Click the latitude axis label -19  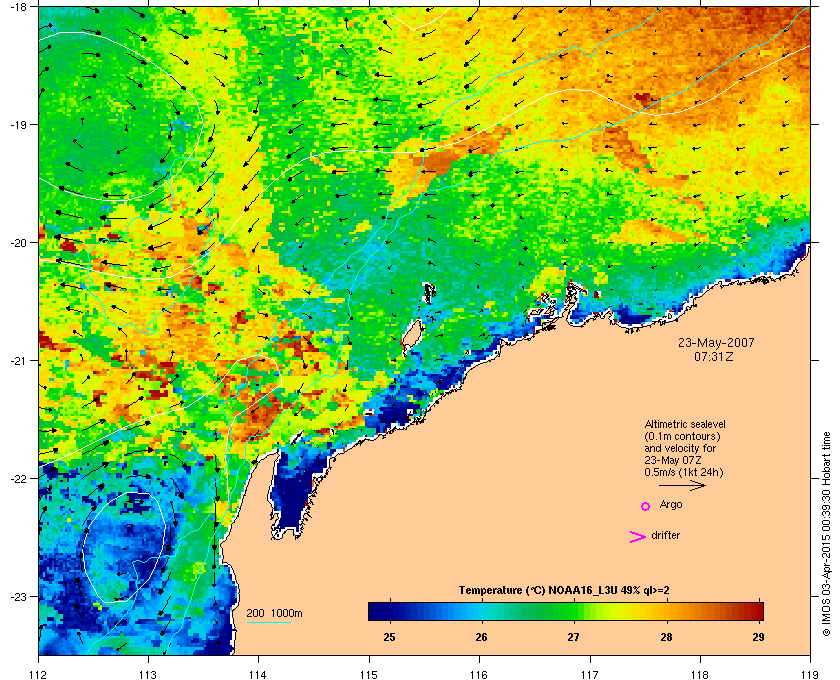tap(18, 124)
